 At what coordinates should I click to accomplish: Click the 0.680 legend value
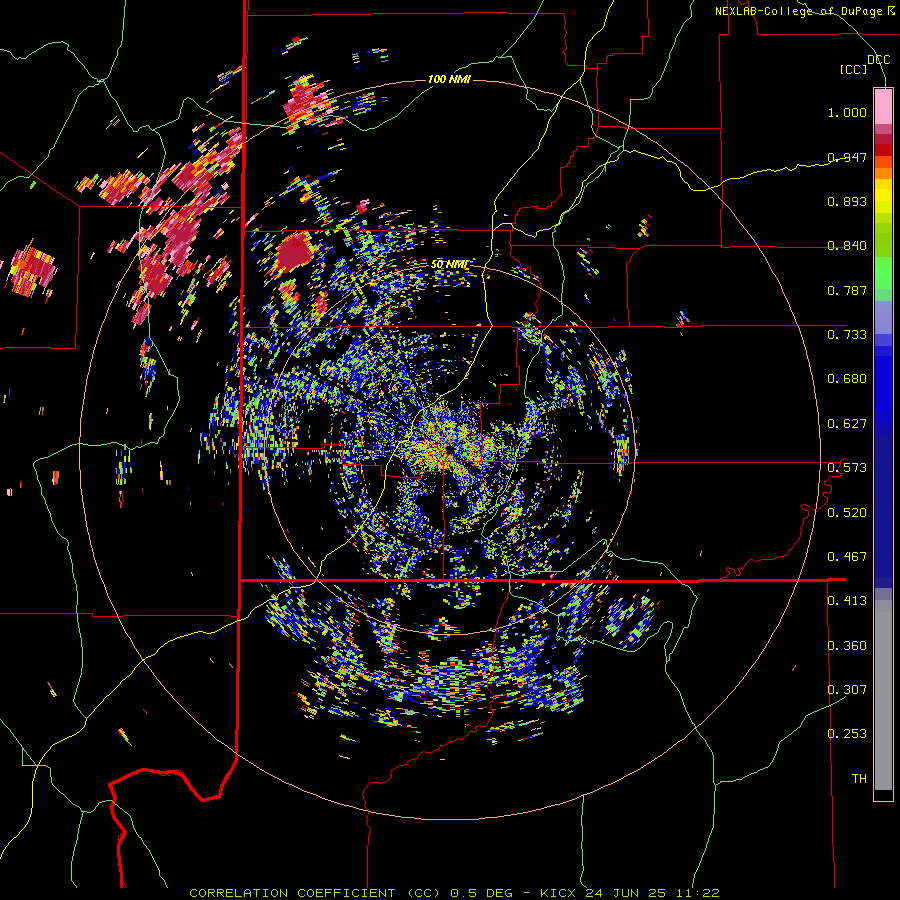click(847, 378)
